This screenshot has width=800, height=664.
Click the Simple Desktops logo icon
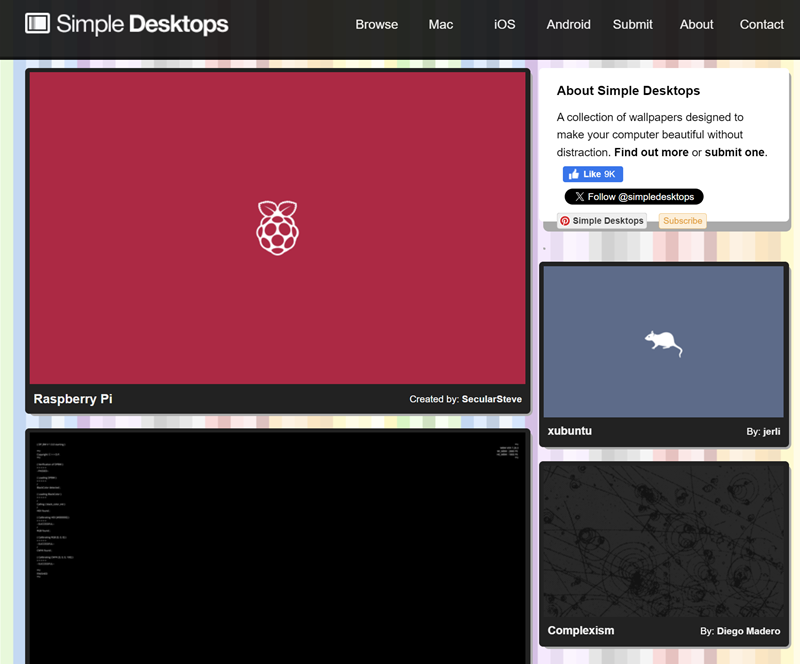tap(38, 23)
